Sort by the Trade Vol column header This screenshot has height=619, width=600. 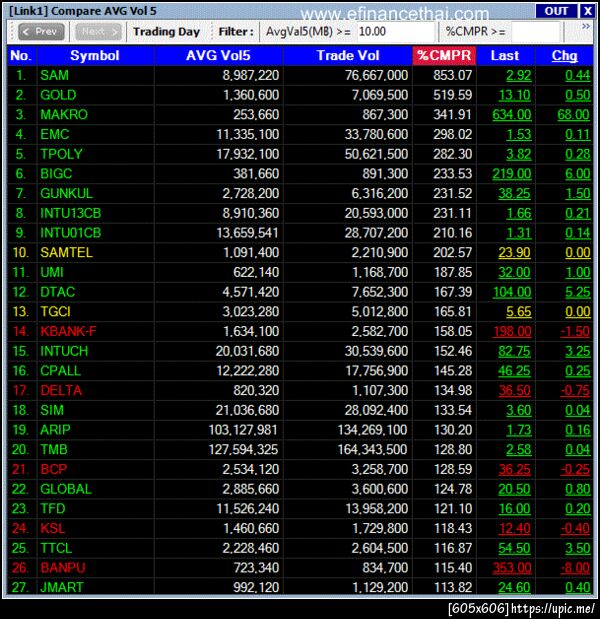347,56
